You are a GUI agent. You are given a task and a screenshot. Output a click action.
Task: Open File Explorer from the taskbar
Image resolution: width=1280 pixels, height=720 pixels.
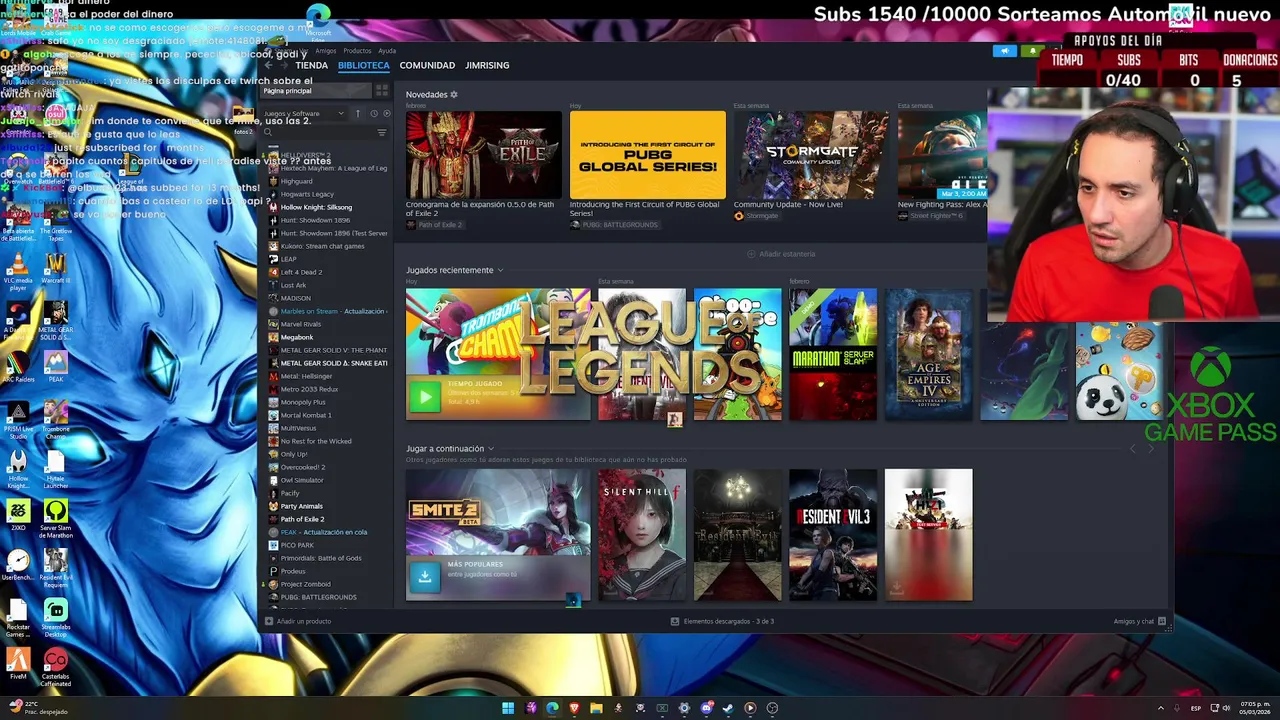pos(596,708)
